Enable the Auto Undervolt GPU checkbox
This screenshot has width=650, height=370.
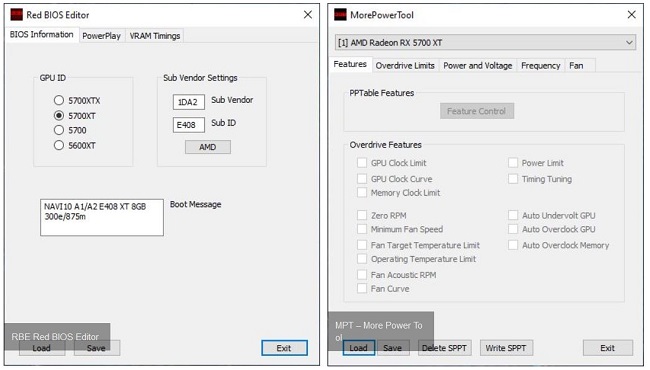(513, 215)
